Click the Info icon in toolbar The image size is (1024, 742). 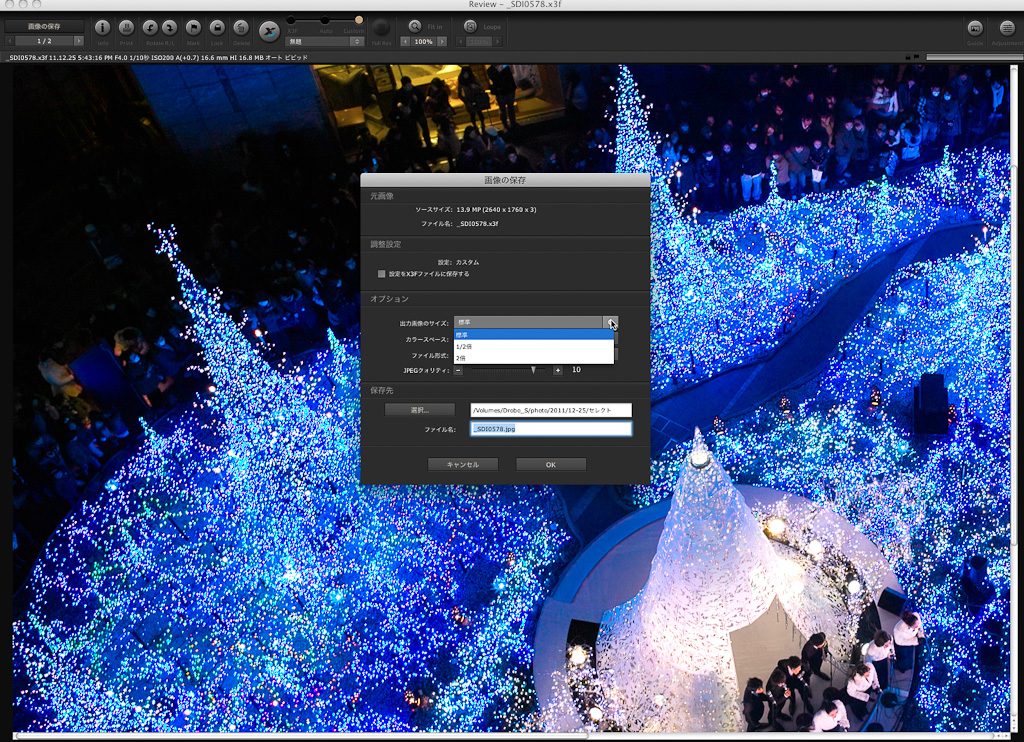103,28
